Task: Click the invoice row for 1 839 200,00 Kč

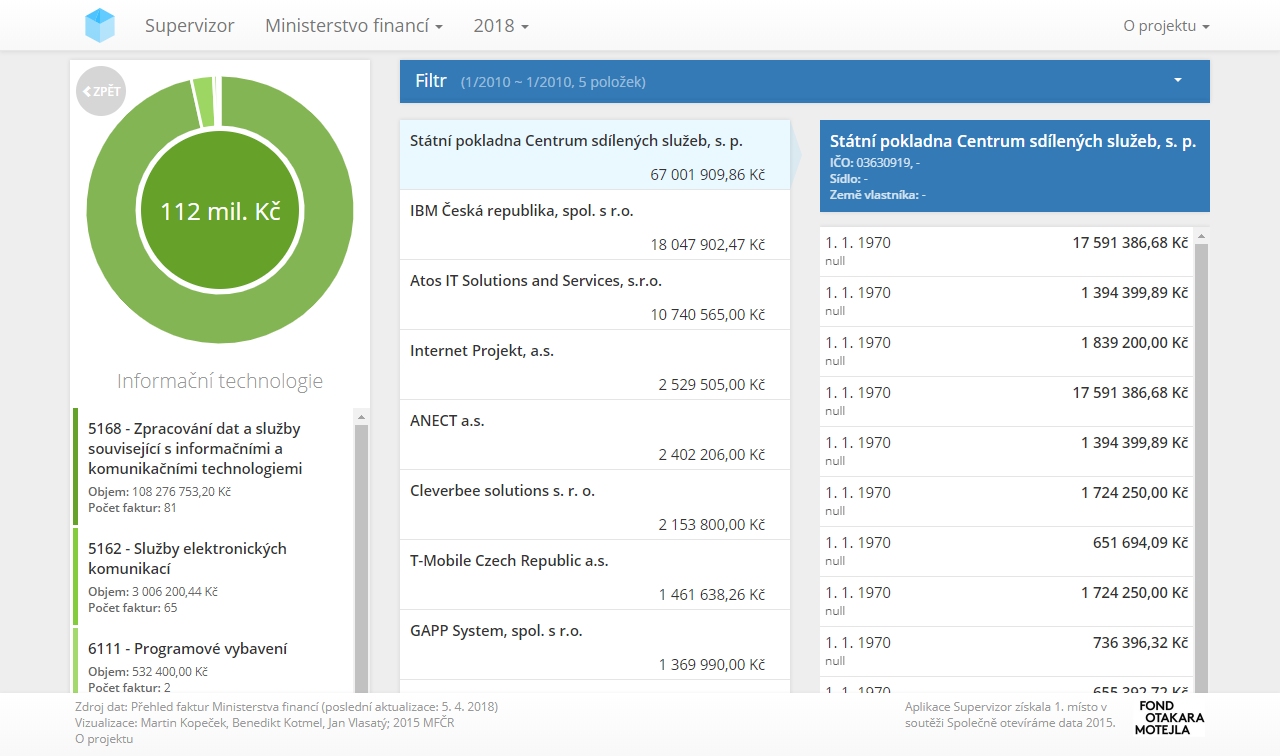Action: [1006, 351]
